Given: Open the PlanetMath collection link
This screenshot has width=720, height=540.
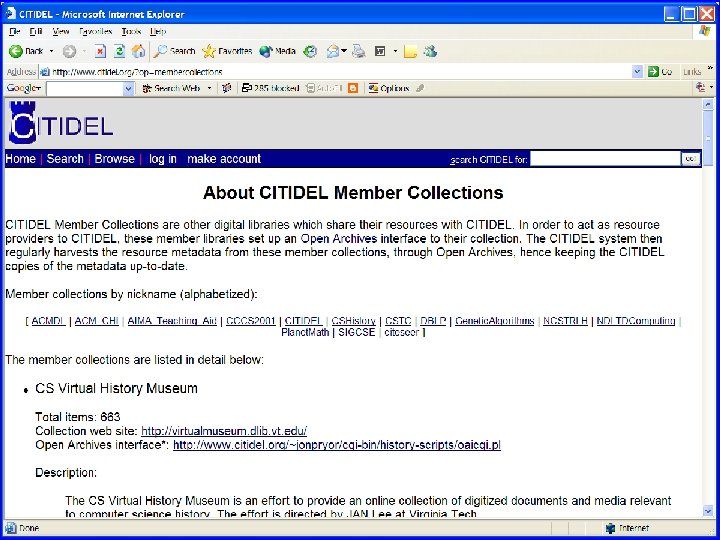Looking at the screenshot, I should (305, 332).
